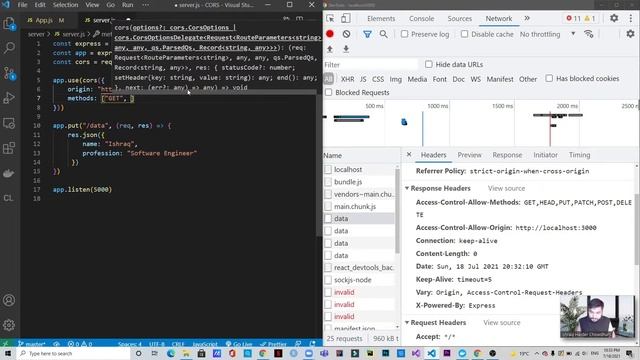Open the Preview tab of request
640x360 pixels.
click(x=469, y=155)
